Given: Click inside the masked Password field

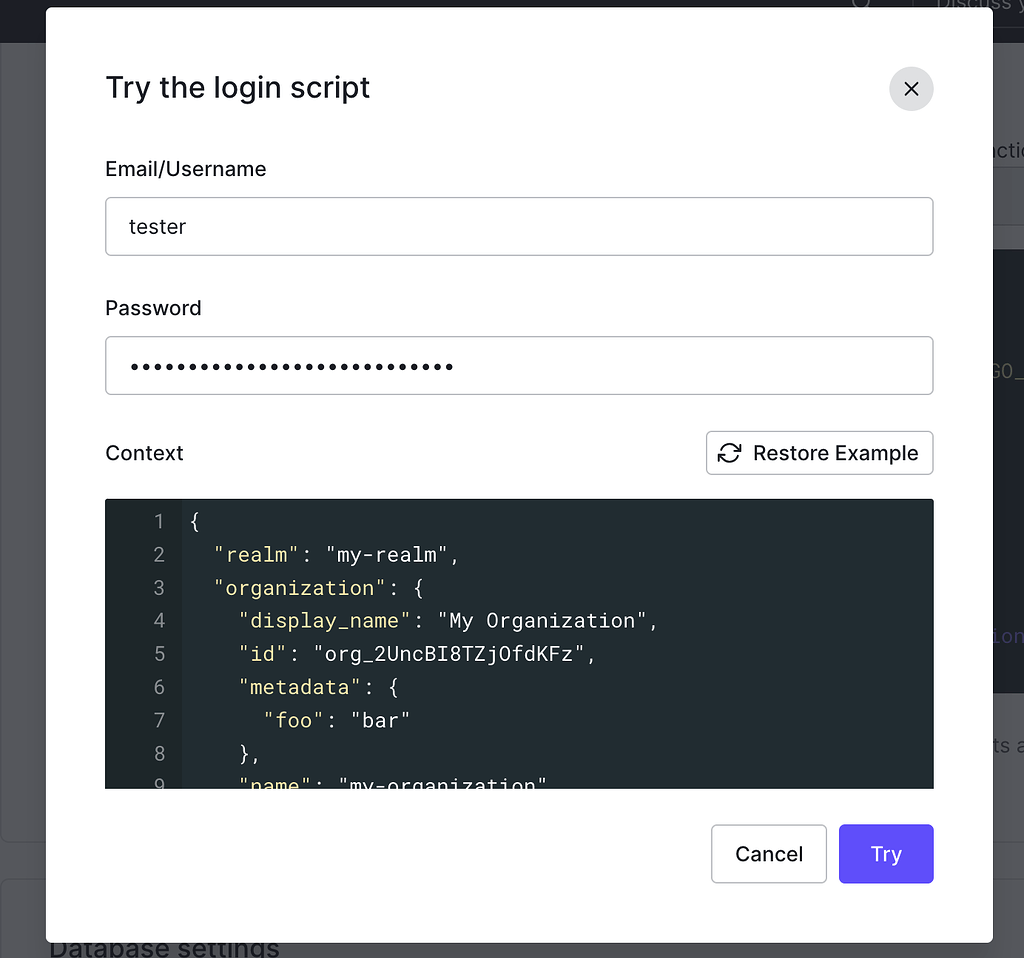Looking at the screenshot, I should pyautogui.click(x=519, y=365).
